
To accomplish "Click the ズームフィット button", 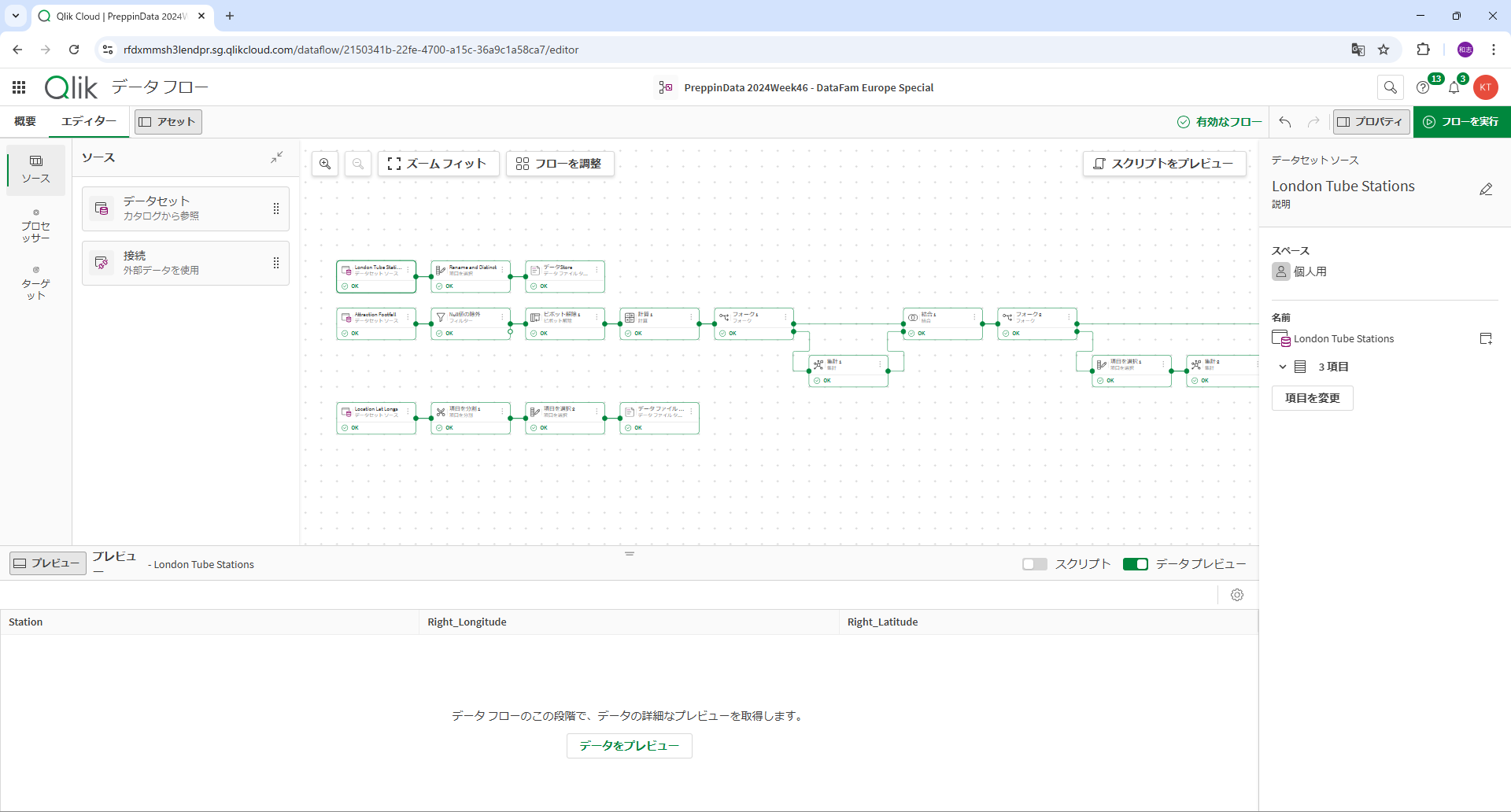I will click(438, 164).
